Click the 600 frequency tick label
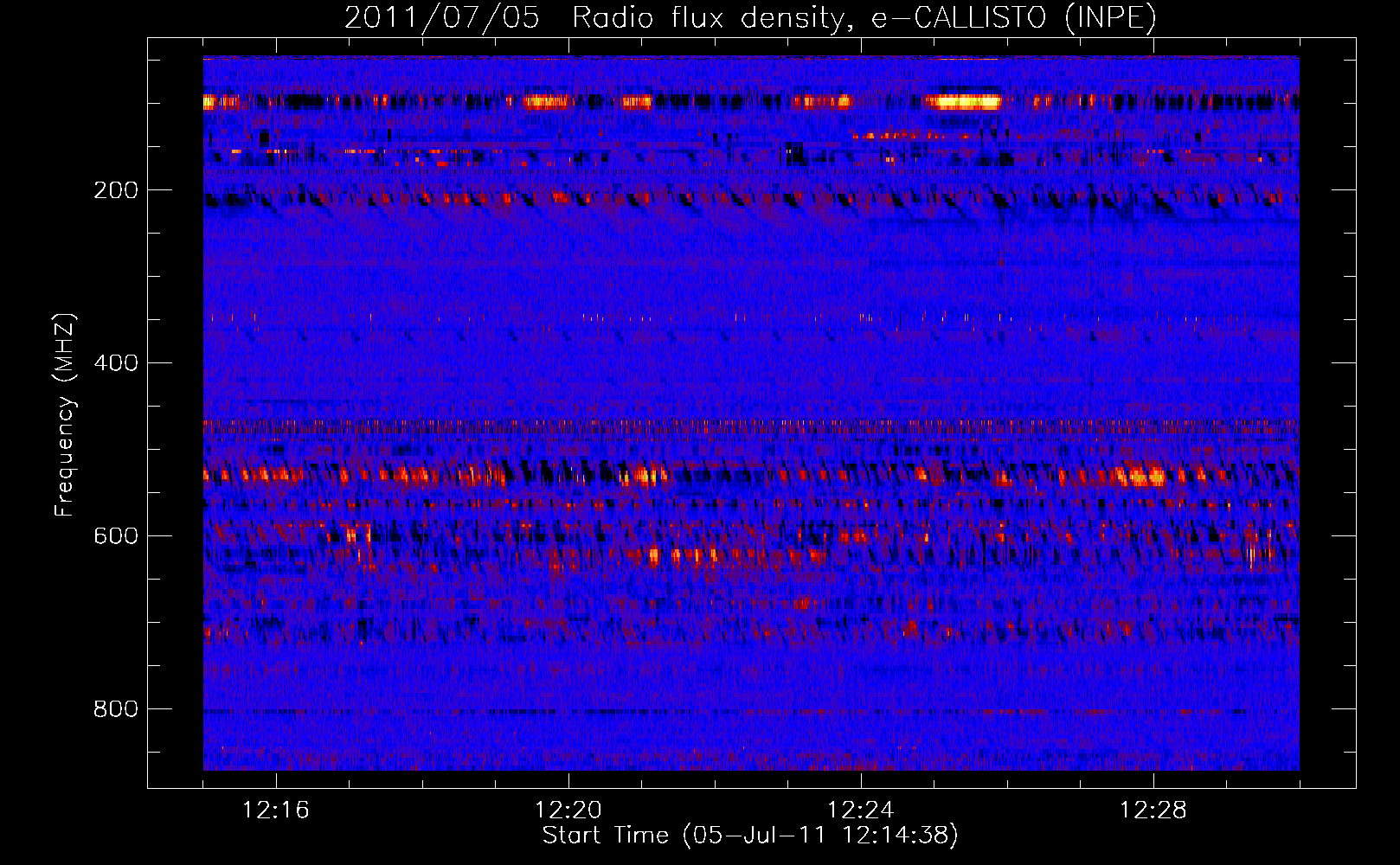This screenshot has height=865, width=1400. (x=116, y=536)
